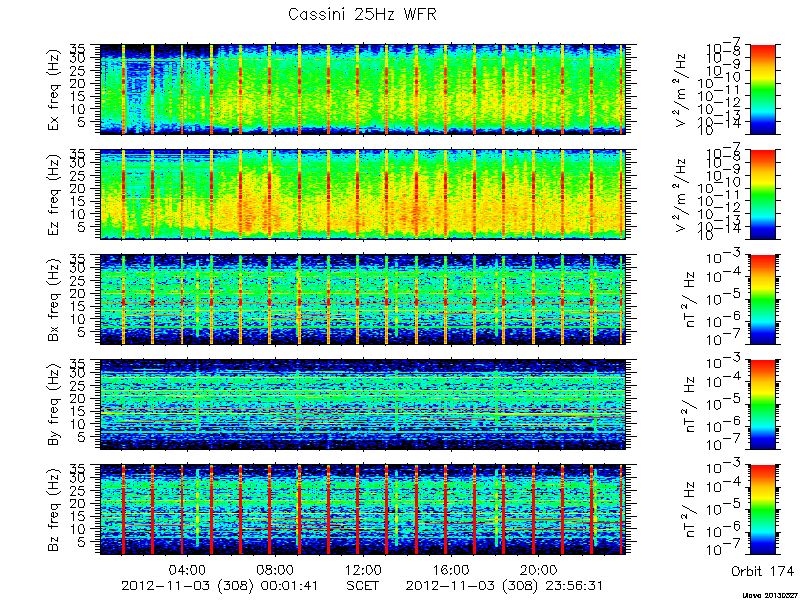The image size is (800, 600).
Task: Select end time 2012-11-03 (308) 23:56:31
Action: pos(504,585)
